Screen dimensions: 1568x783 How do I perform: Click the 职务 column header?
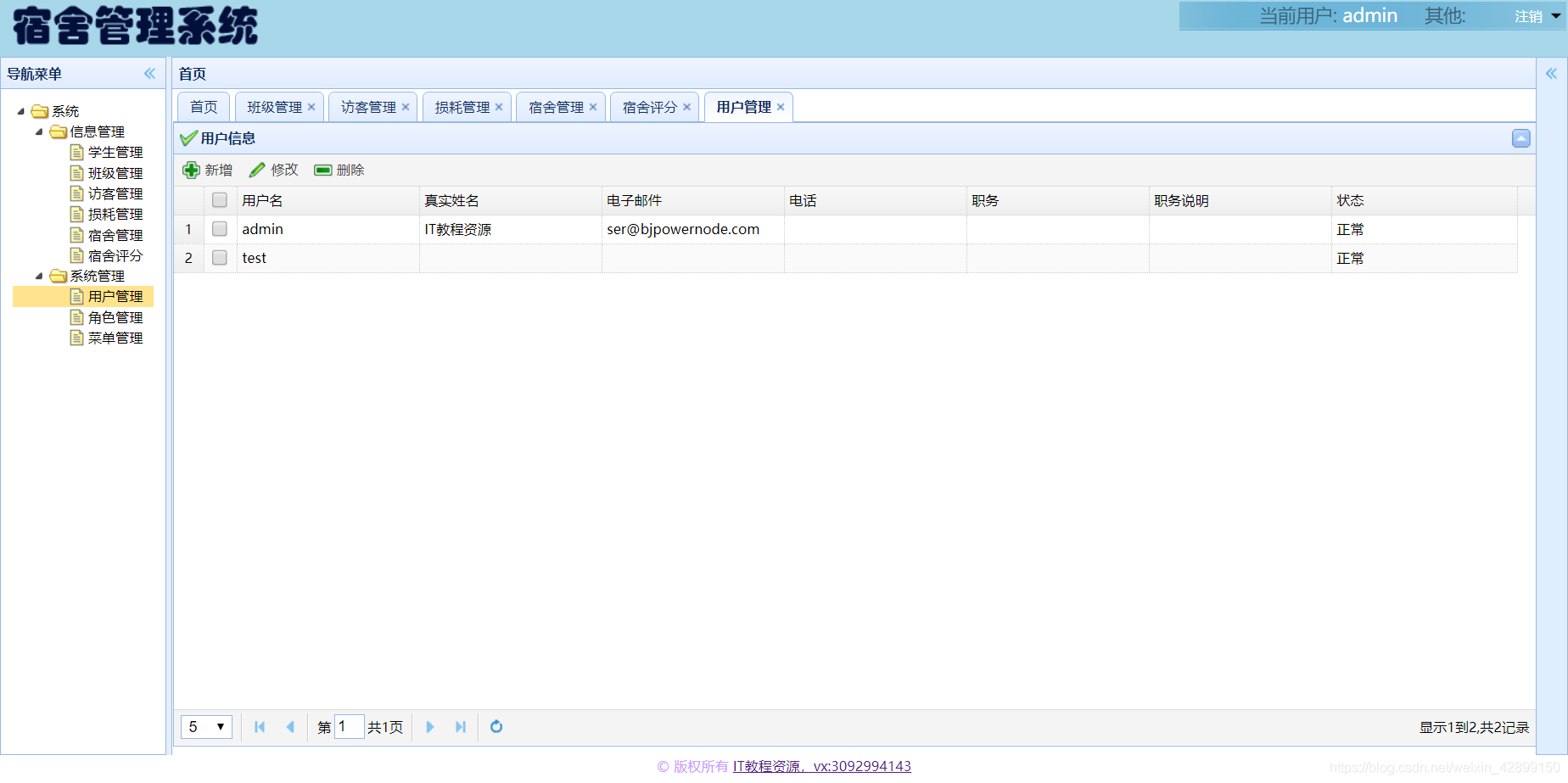[1058, 201]
